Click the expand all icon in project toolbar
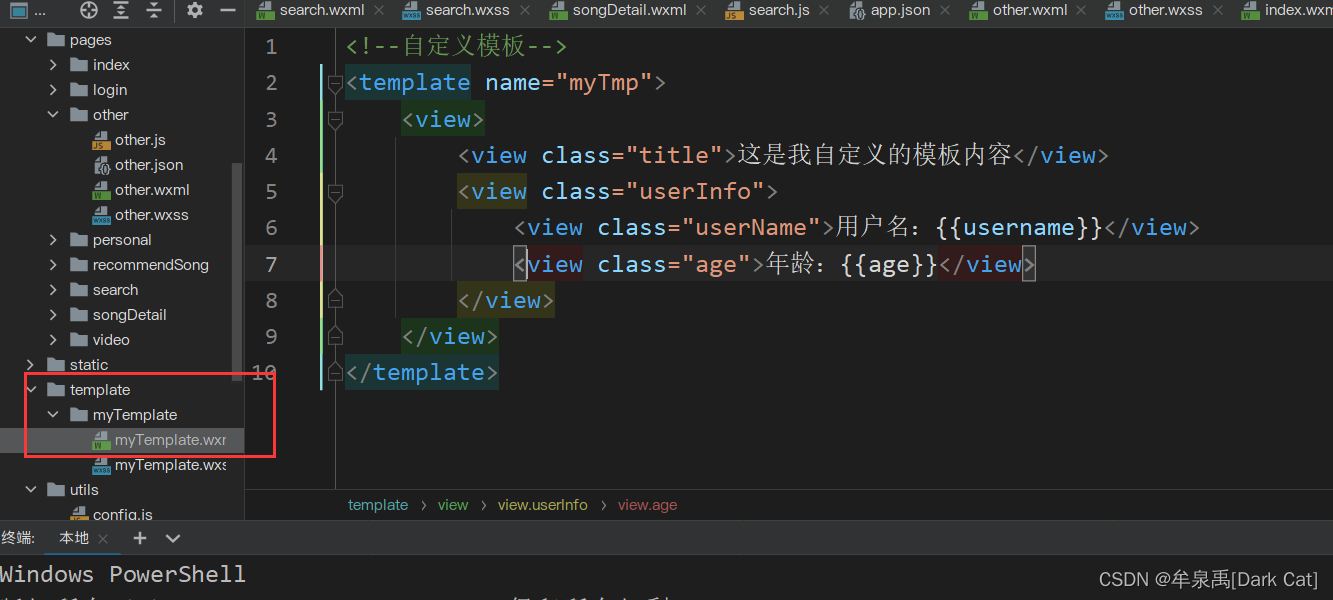This screenshot has height=600, width=1333. tap(121, 11)
